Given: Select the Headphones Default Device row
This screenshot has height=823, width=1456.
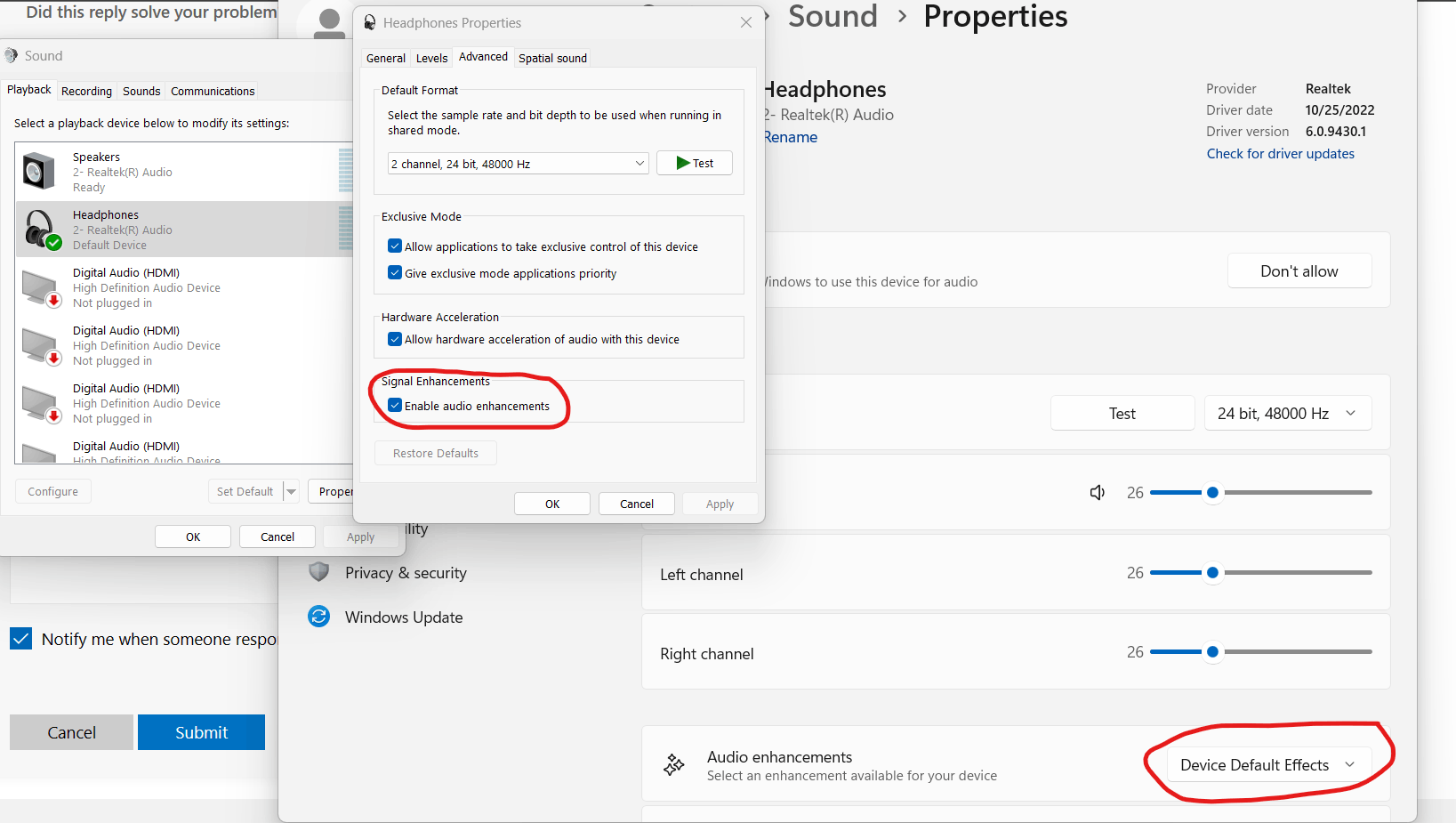Looking at the screenshot, I should click(x=184, y=230).
